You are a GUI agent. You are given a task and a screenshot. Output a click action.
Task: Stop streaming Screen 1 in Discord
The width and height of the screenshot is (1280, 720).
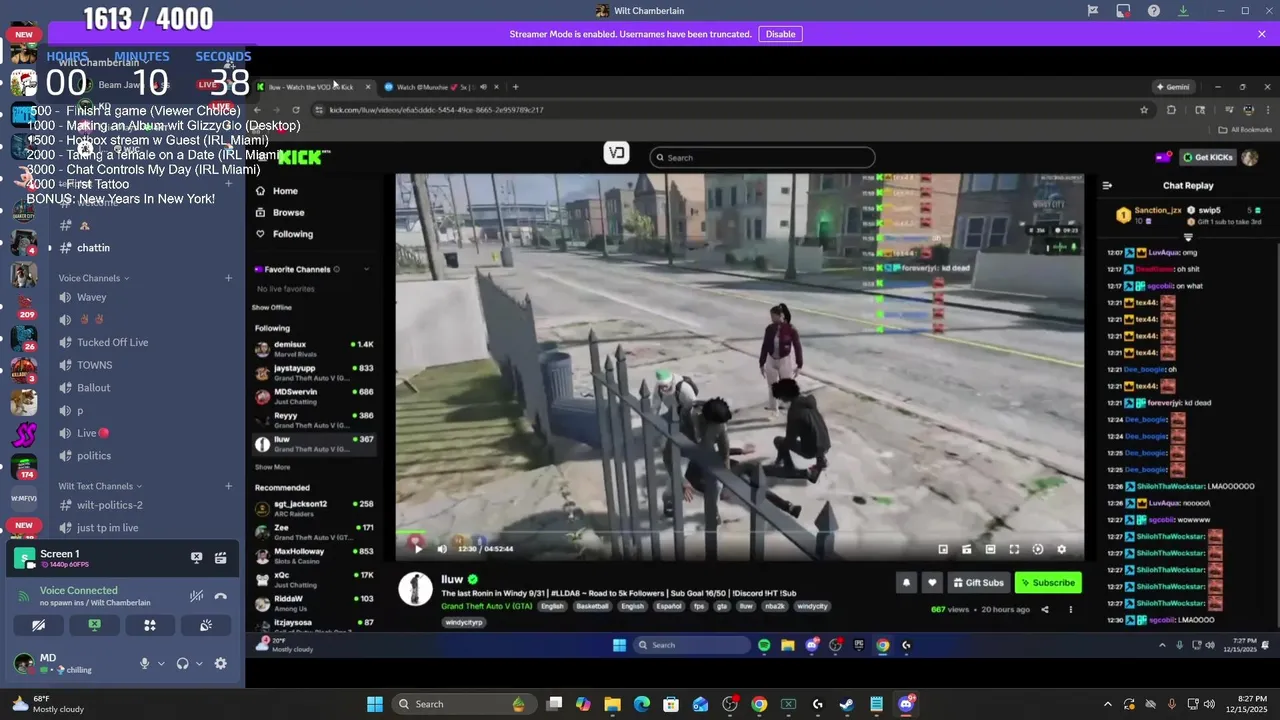coord(197,558)
